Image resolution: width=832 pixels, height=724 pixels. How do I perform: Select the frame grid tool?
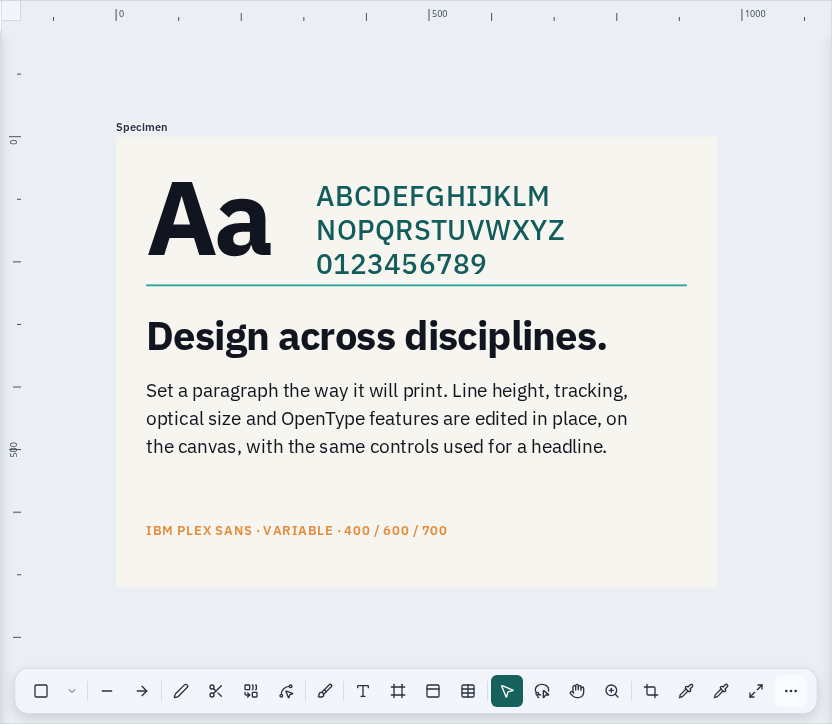click(x=398, y=691)
